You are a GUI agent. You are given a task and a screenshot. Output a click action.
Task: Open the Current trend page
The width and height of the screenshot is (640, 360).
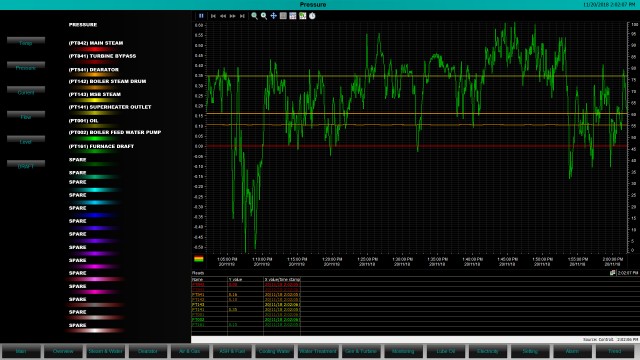pos(26,91)
